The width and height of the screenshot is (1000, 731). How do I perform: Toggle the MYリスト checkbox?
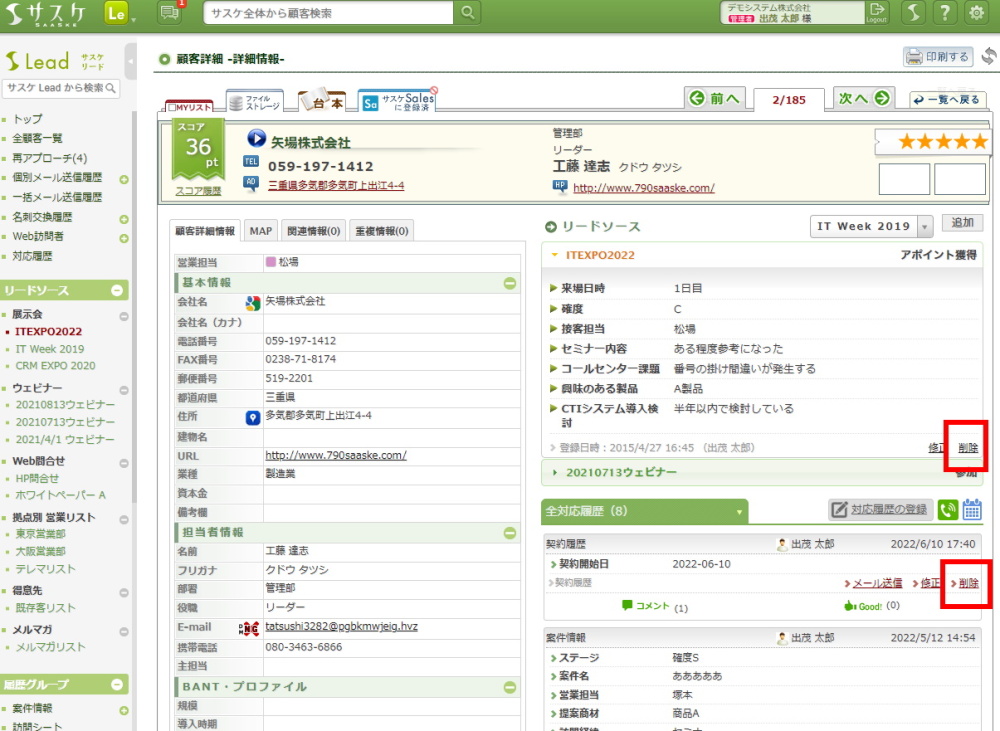(x=172, y=106)
